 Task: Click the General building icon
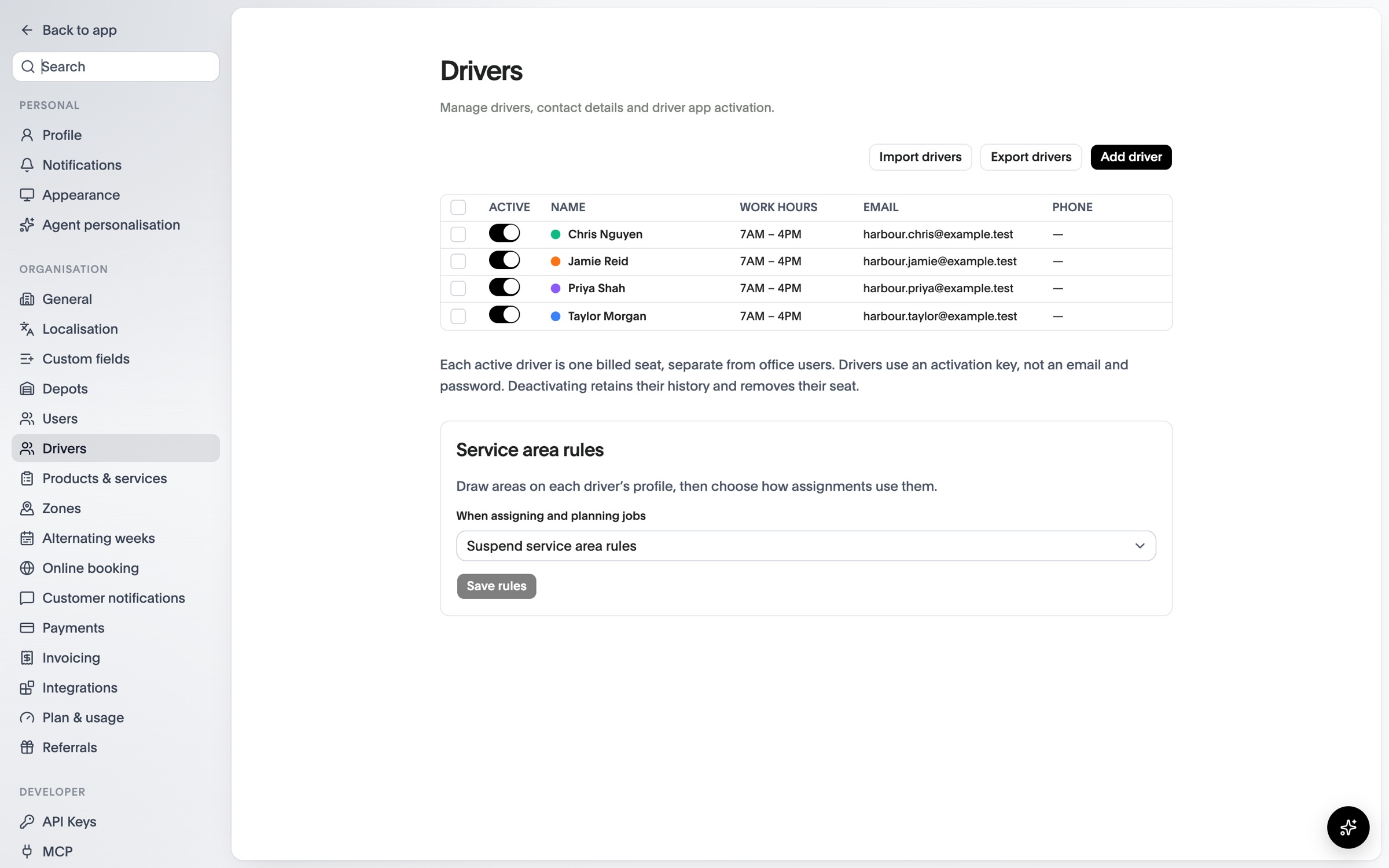[27, 299]
